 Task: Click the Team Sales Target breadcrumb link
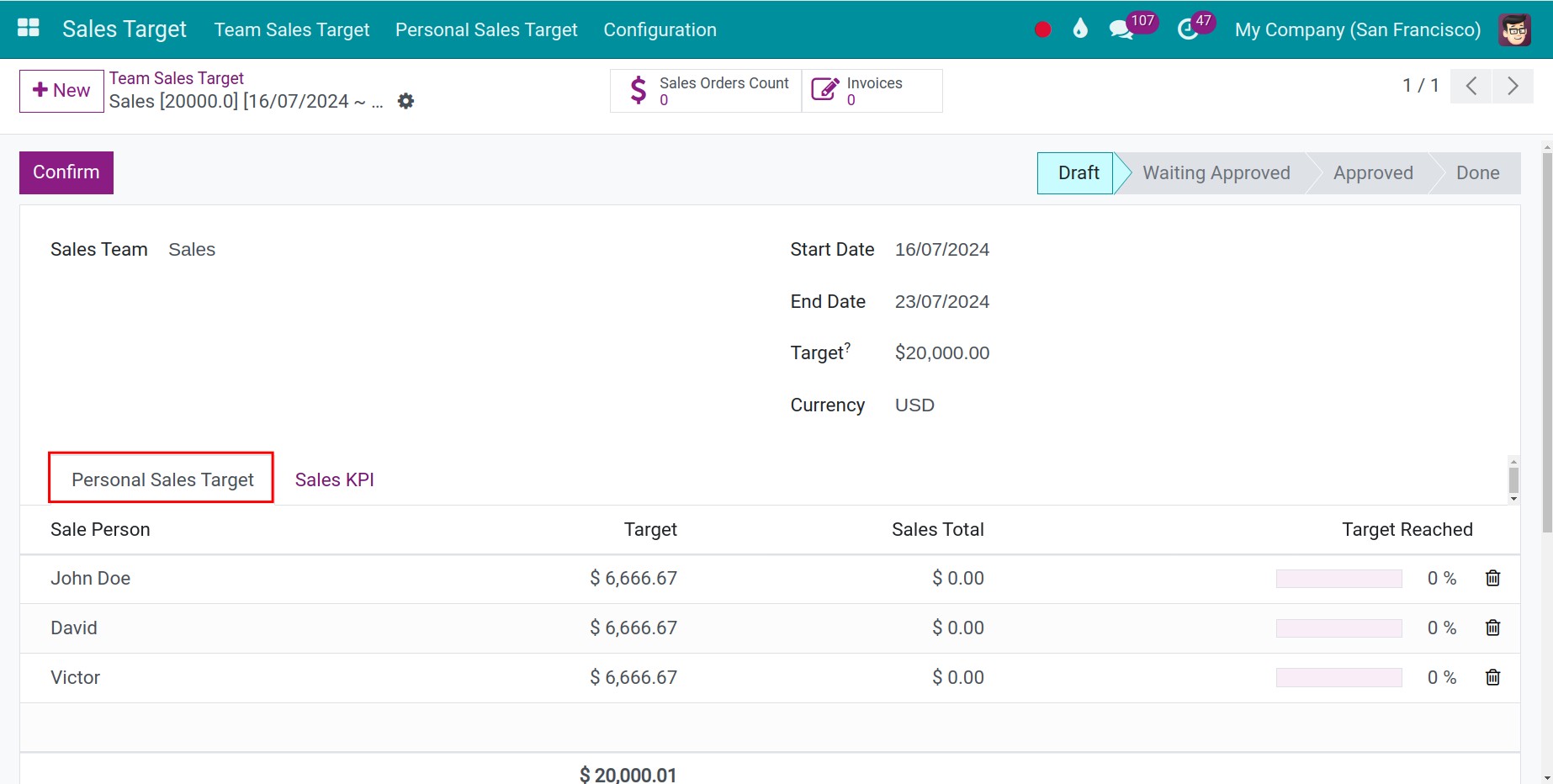(176, 78)
